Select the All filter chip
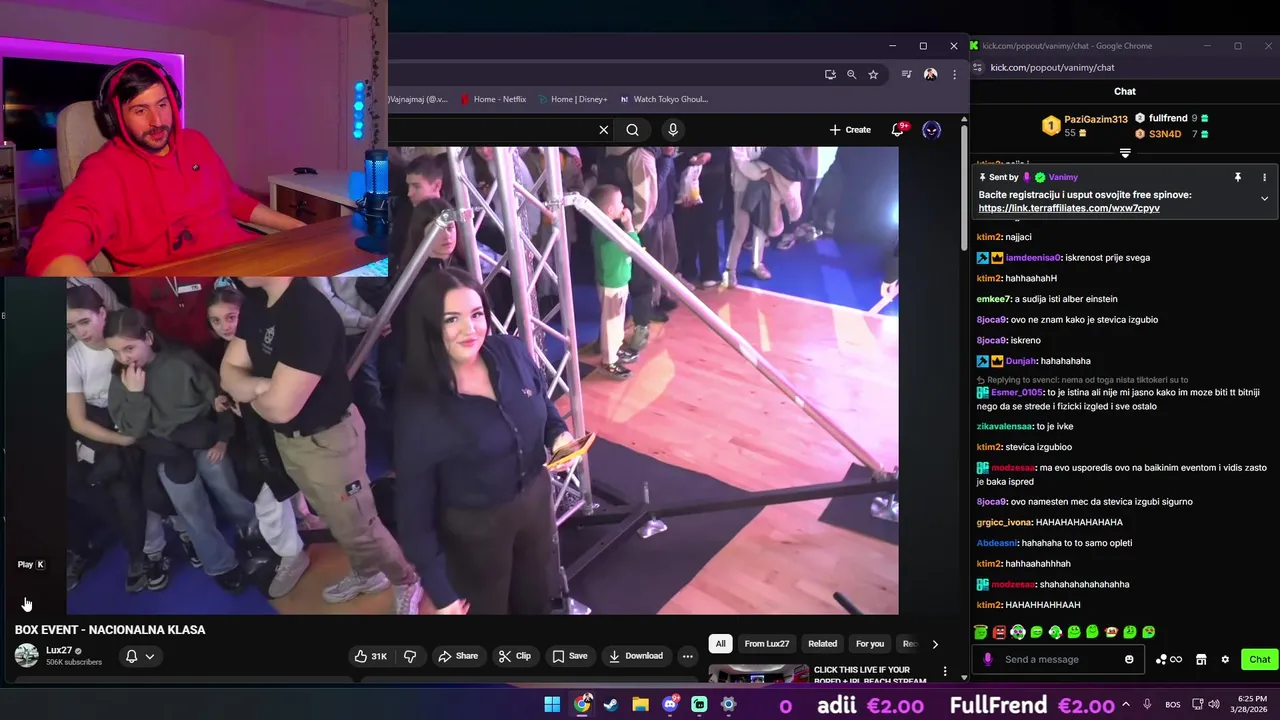The height and width of the screenshot is (720, 1280). 720,644
